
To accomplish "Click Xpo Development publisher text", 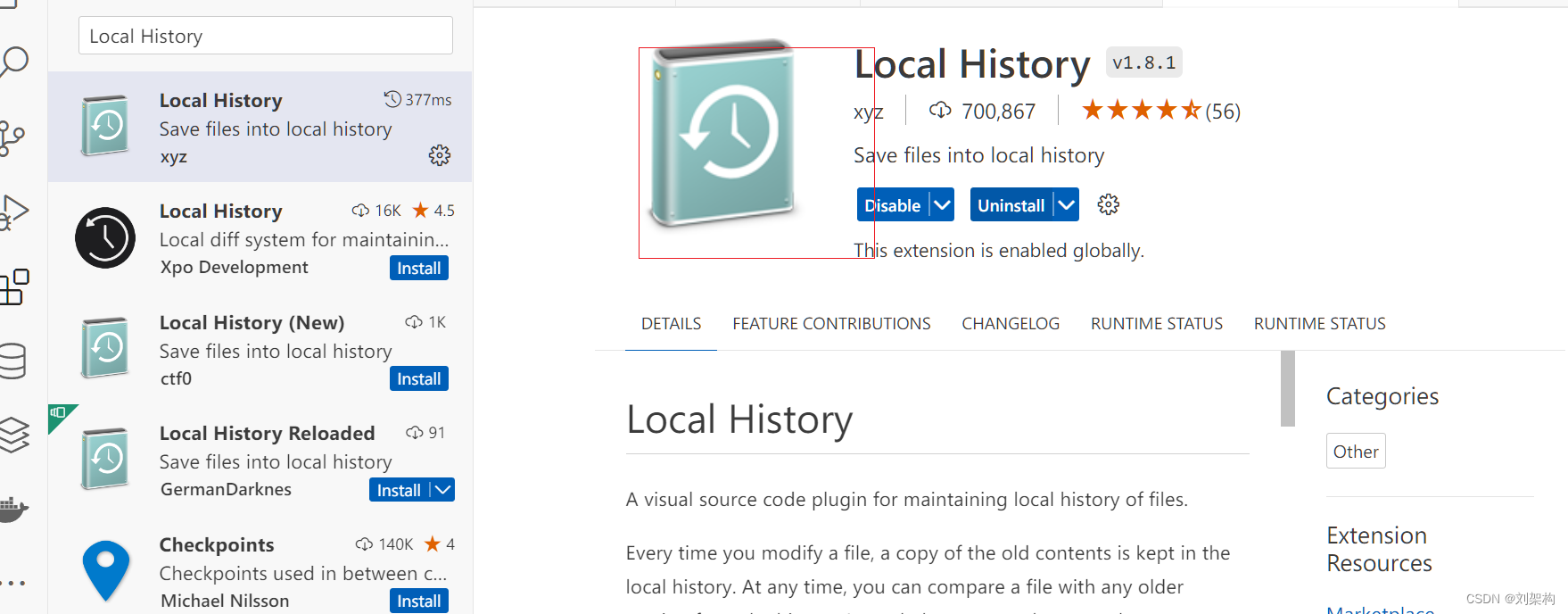I will pyautogui.click(x=235, y=267).
